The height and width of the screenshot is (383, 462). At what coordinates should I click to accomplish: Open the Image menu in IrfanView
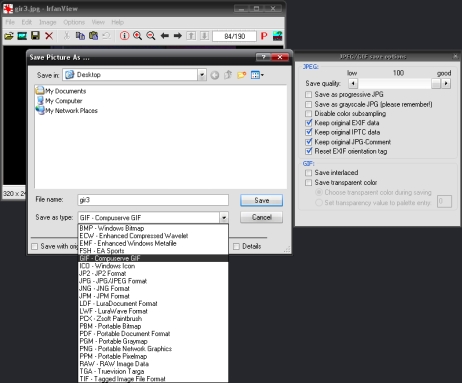click(x=48, y=22)
